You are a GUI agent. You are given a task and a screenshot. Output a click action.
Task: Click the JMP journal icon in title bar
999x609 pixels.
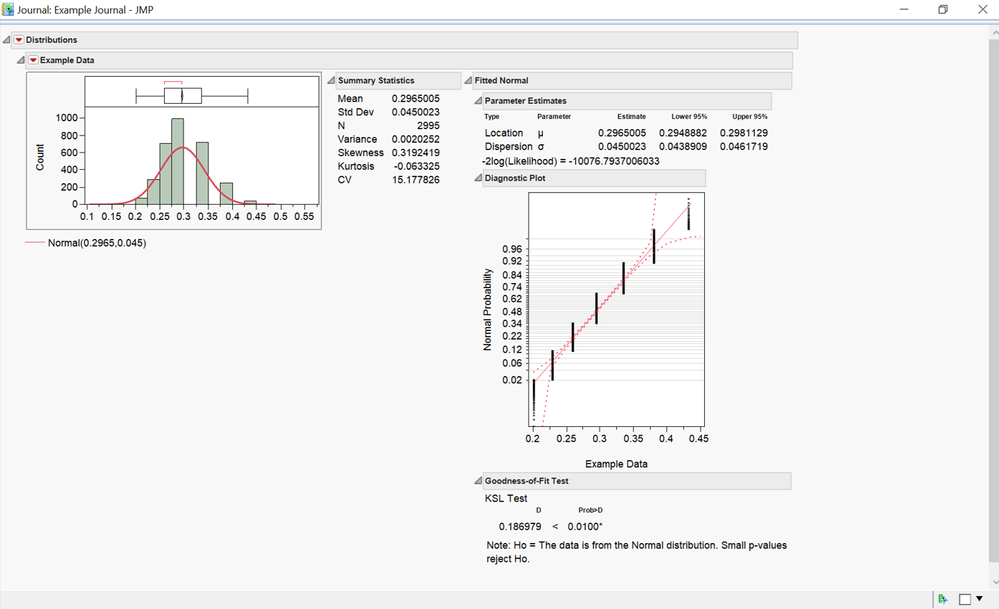pyautogui.click(x=8, y=10)
